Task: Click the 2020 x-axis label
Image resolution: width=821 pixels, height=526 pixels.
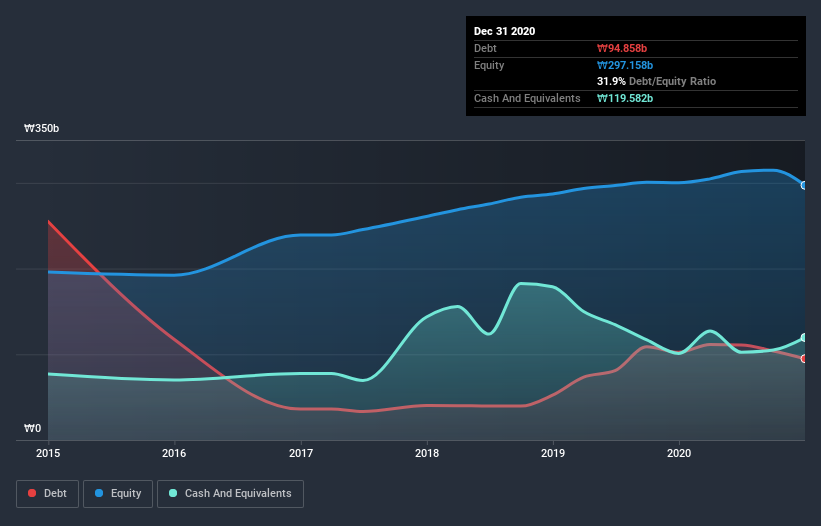Action: click(x=679, y=453)
